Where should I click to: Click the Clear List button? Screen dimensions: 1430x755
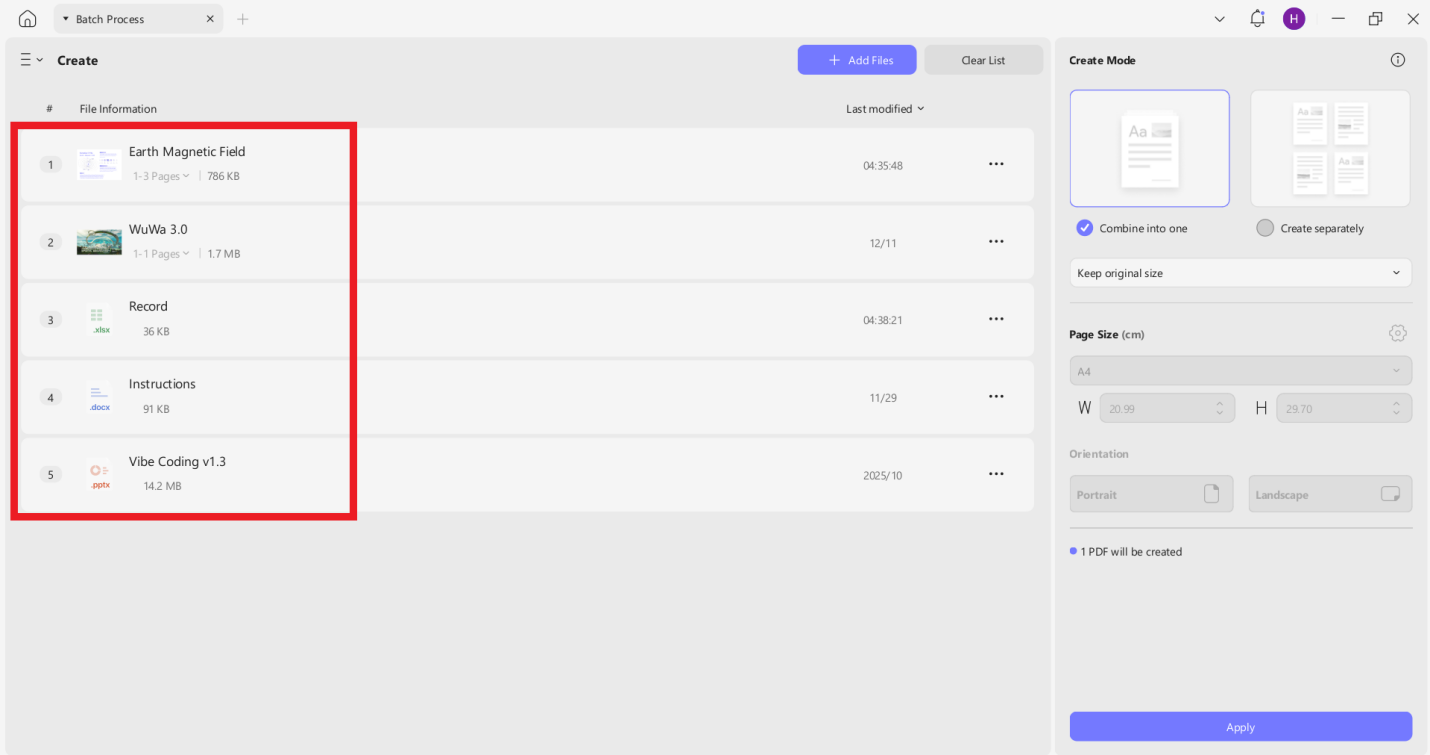[982, 60]
